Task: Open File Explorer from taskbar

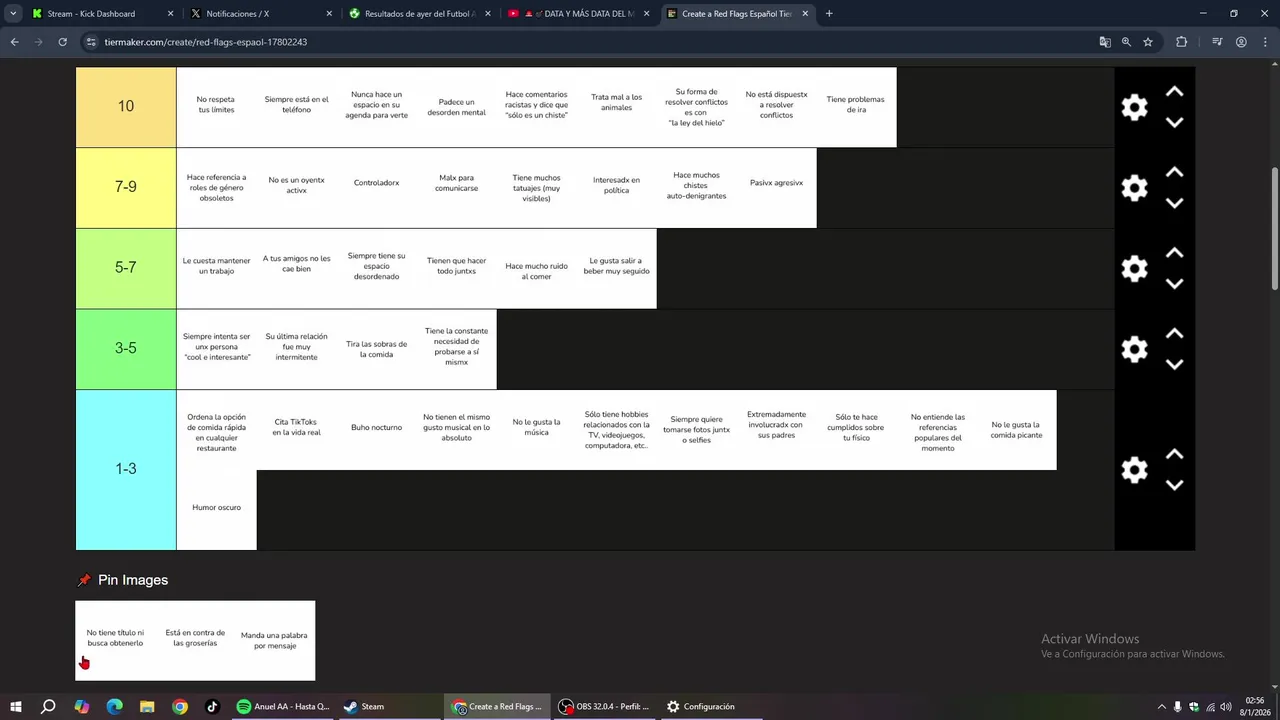Action: click(147, 706)
